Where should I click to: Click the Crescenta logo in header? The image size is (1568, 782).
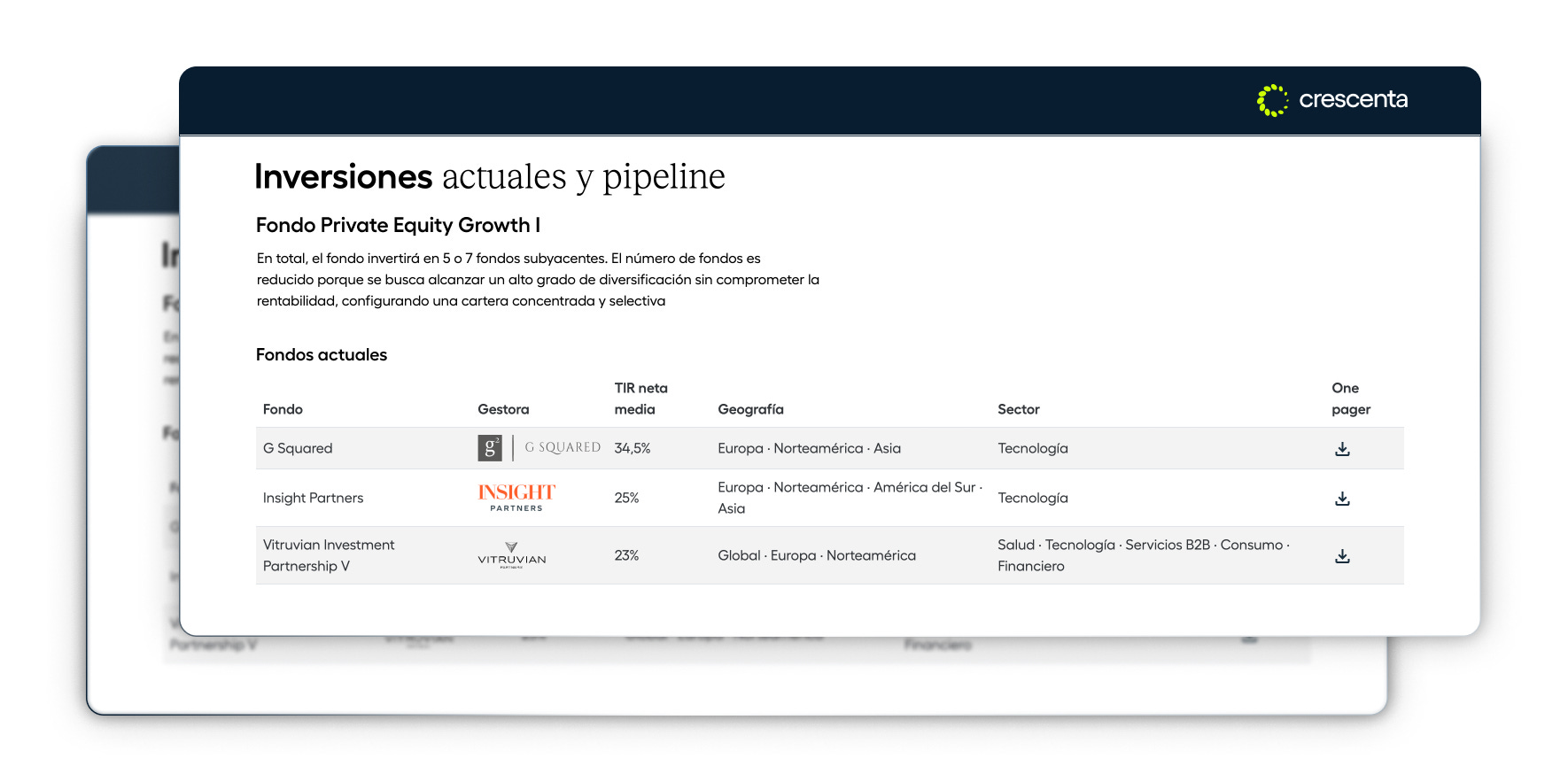pyautogui.click(x=1331, y=100)
